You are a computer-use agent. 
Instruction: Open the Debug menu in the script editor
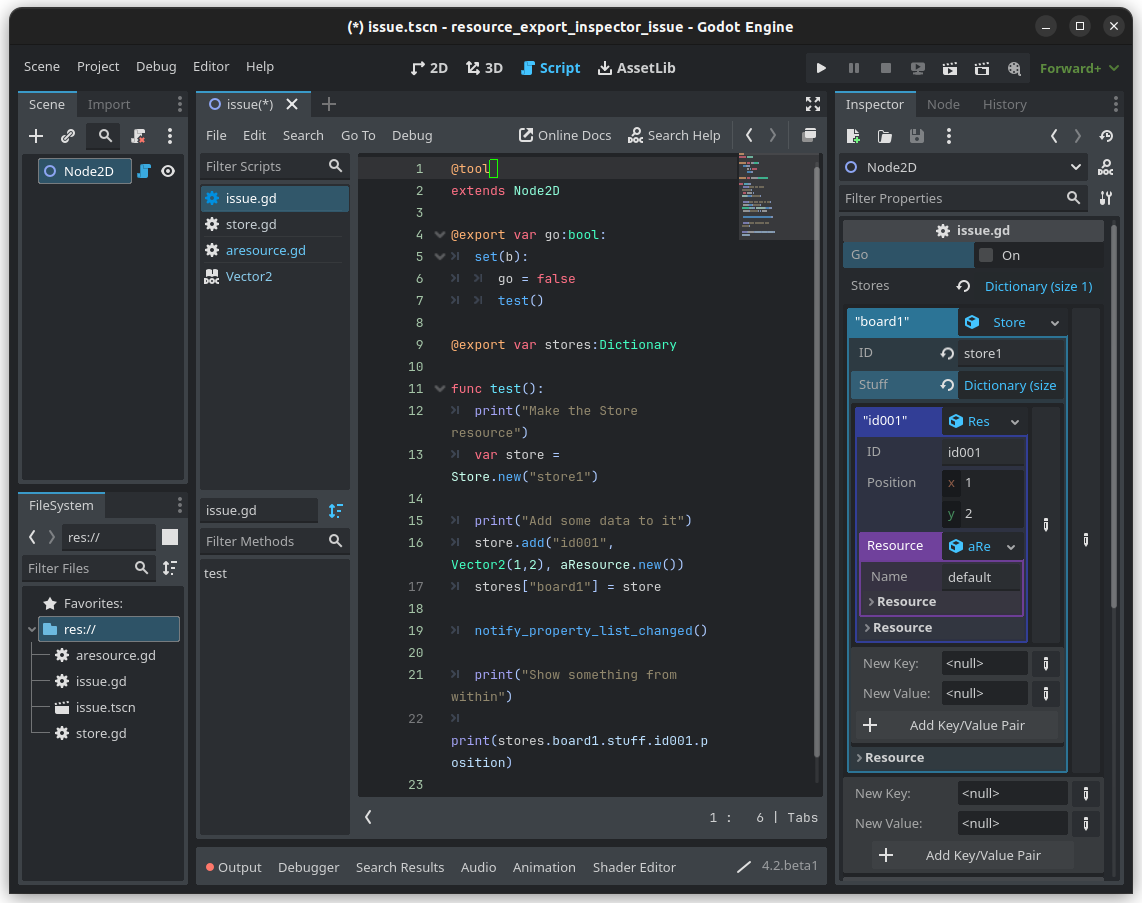click(412, 135)
